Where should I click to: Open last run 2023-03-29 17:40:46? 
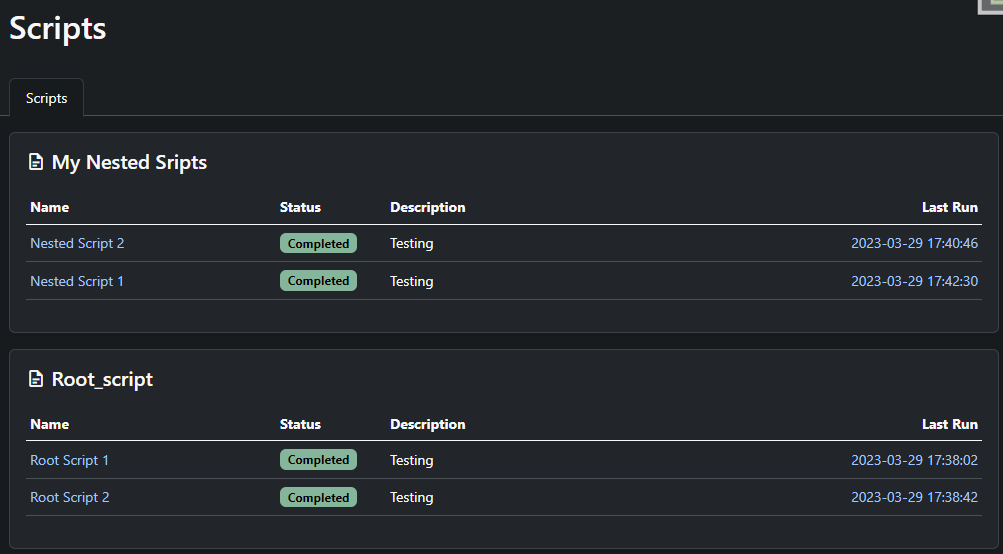[914, 243]
